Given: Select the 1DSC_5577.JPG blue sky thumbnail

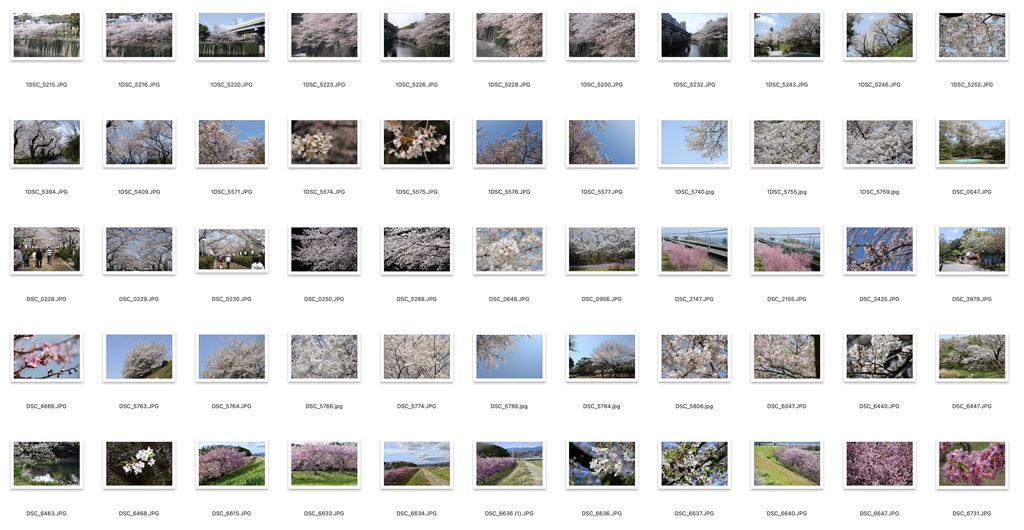Looking at the screenshot, I should (x=602, y=142).
